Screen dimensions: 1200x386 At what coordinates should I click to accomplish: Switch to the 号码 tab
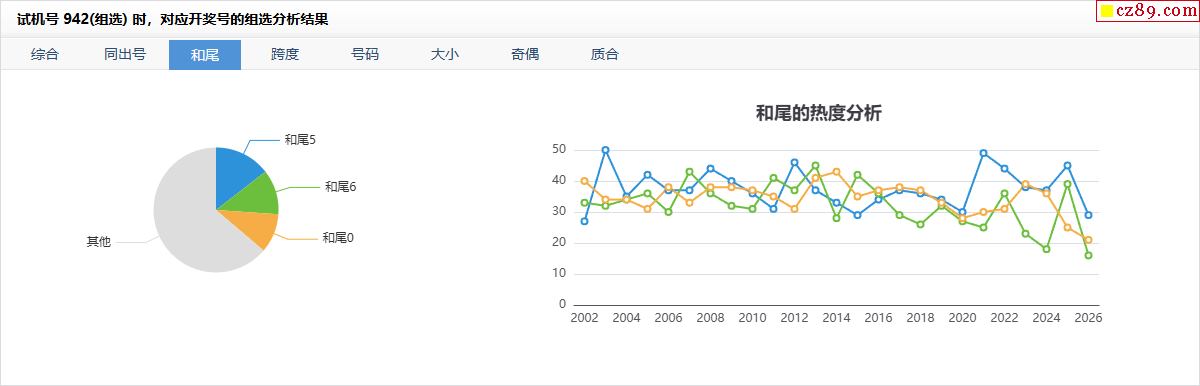pos(365,54)
